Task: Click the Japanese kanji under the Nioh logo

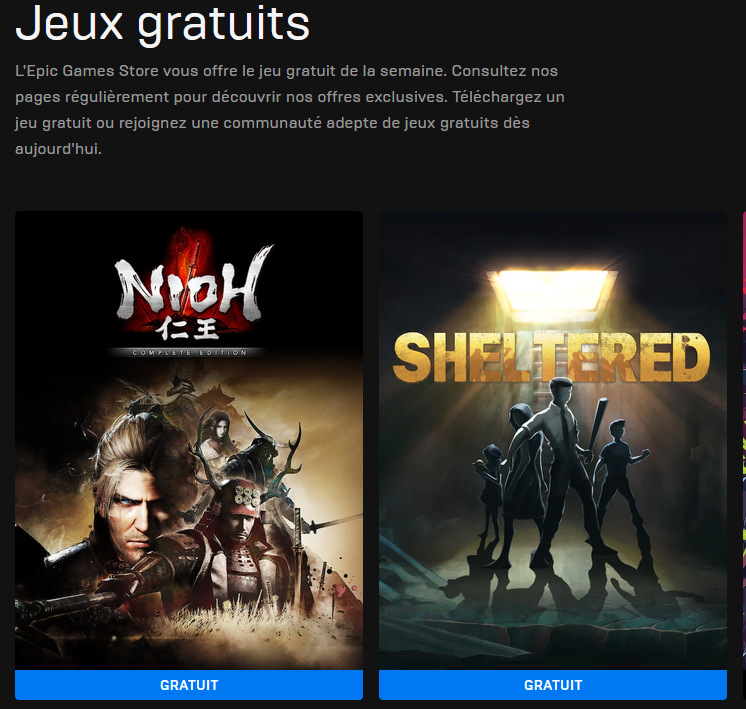Action: coord(188,329)
